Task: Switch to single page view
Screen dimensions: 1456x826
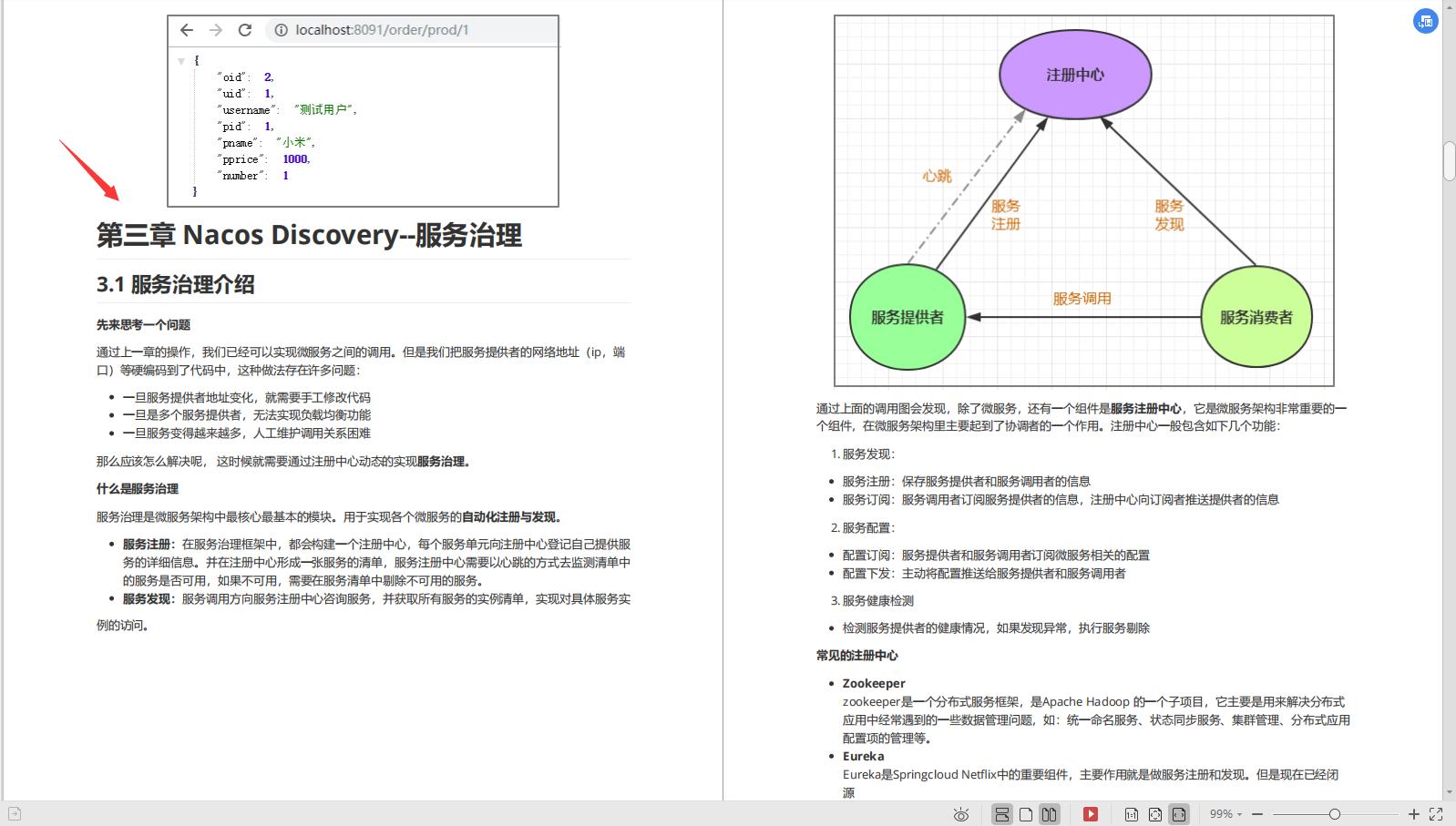Action: point(1026,814)
